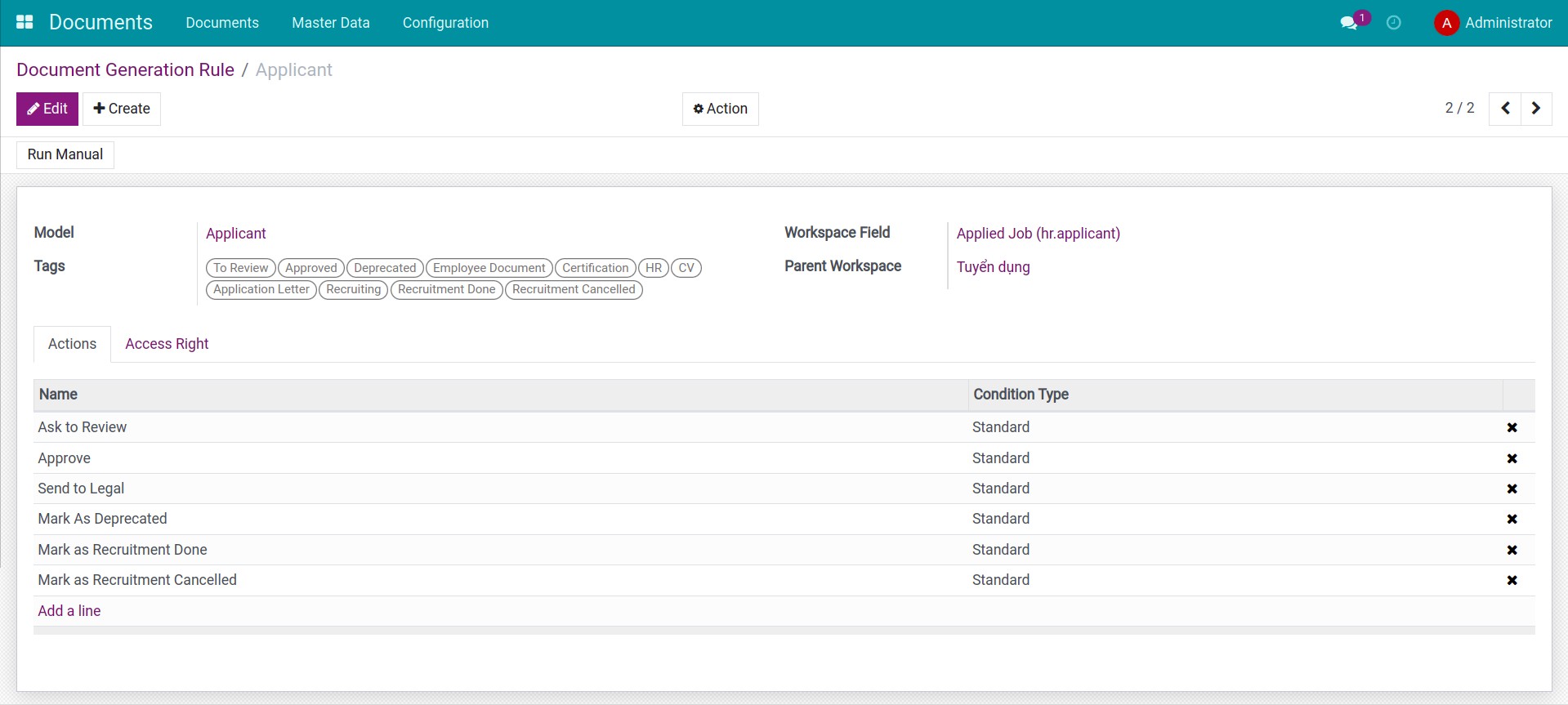Expand the Master Data menu
The image size is (1568, 705).
tap(330, 23)
